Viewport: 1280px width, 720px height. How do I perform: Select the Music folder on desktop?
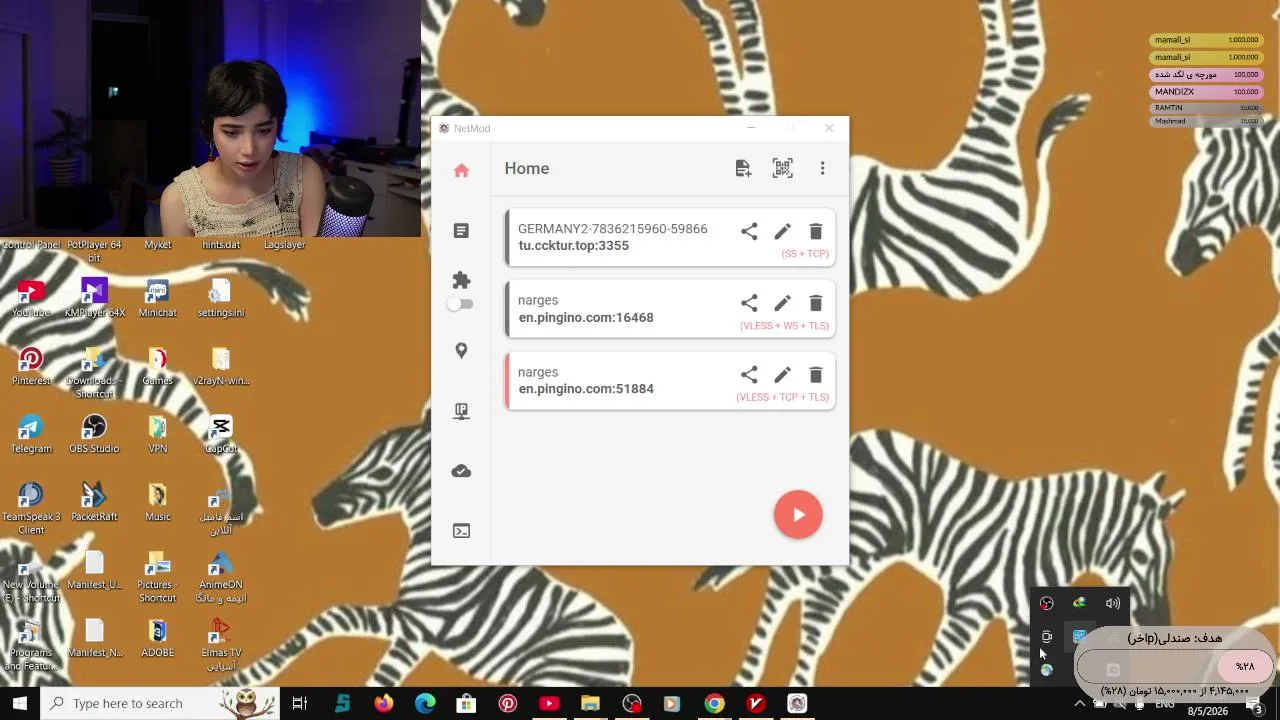[x=157, y=502]
